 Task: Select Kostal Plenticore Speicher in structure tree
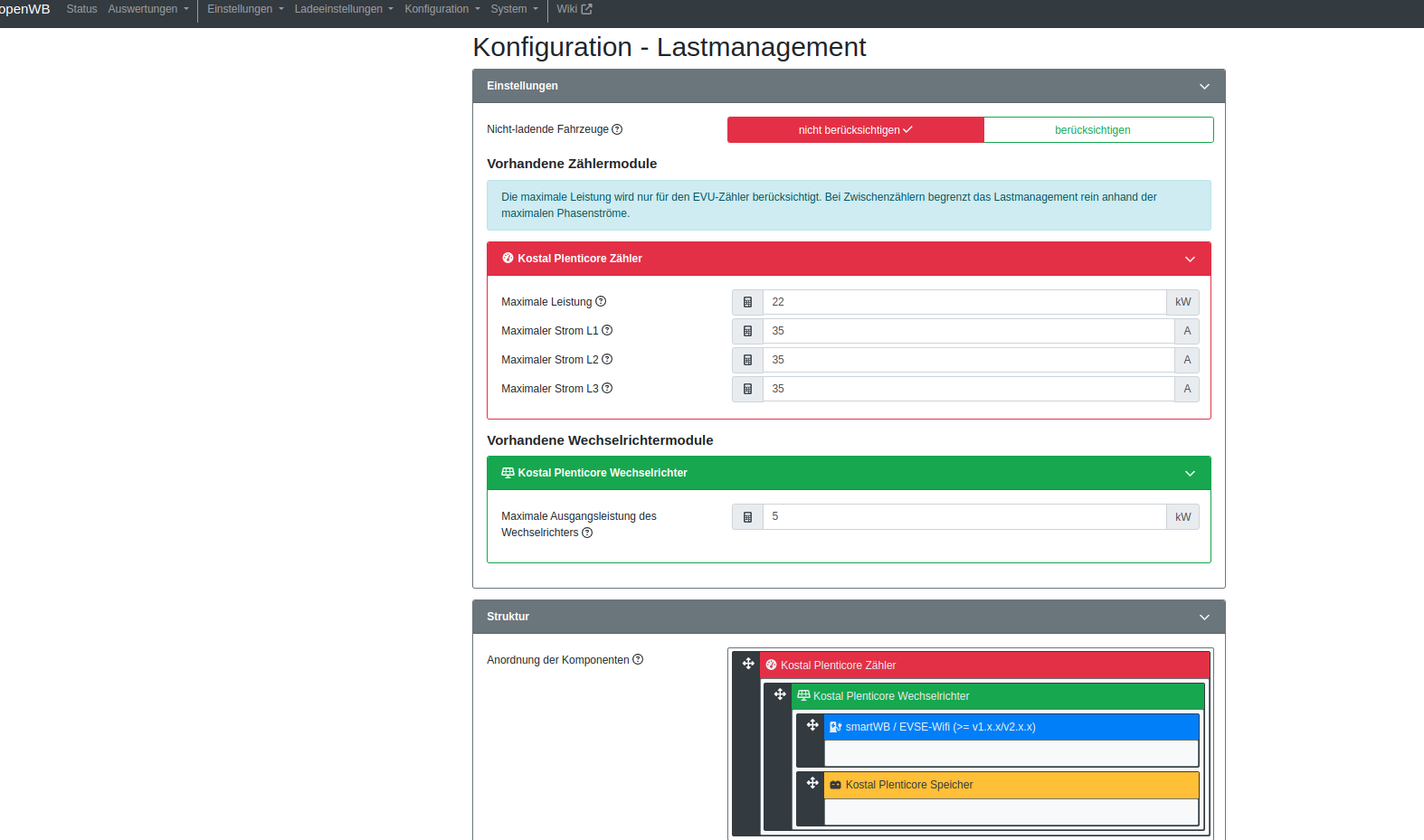pos(1011,785)
